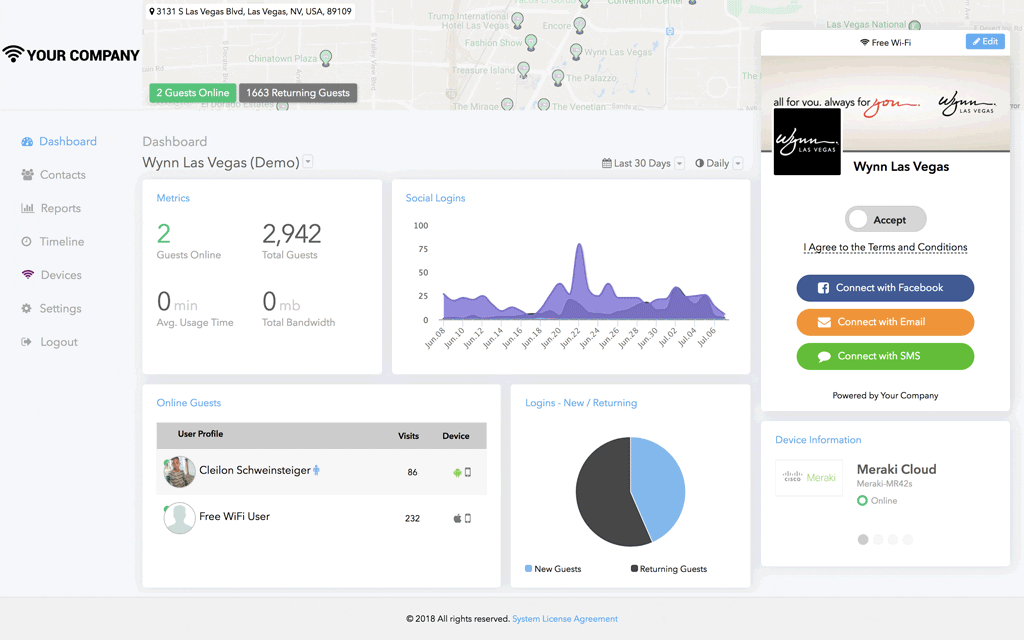Image resolution: width=1024 pixels, height=640 pixels.
Task: Select the first carousel dot under Device Information
Action: click(x=863, y=540)
